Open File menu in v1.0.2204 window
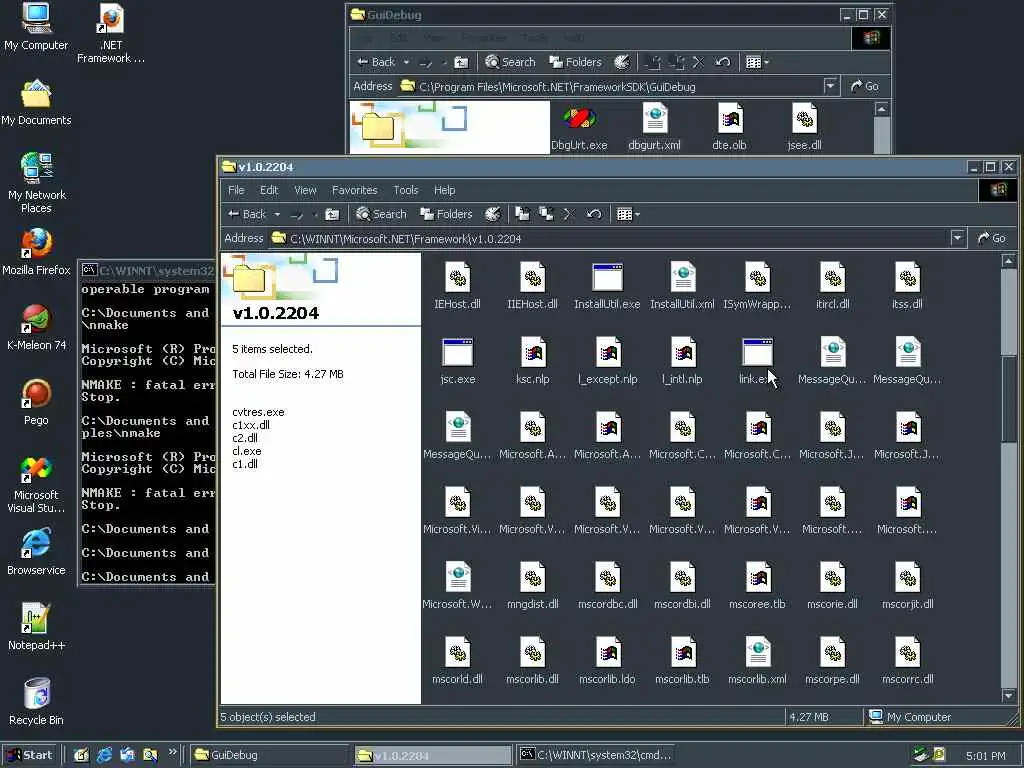Image resolution: width=1024 pixels, height=768 pixels. (236, 190)
